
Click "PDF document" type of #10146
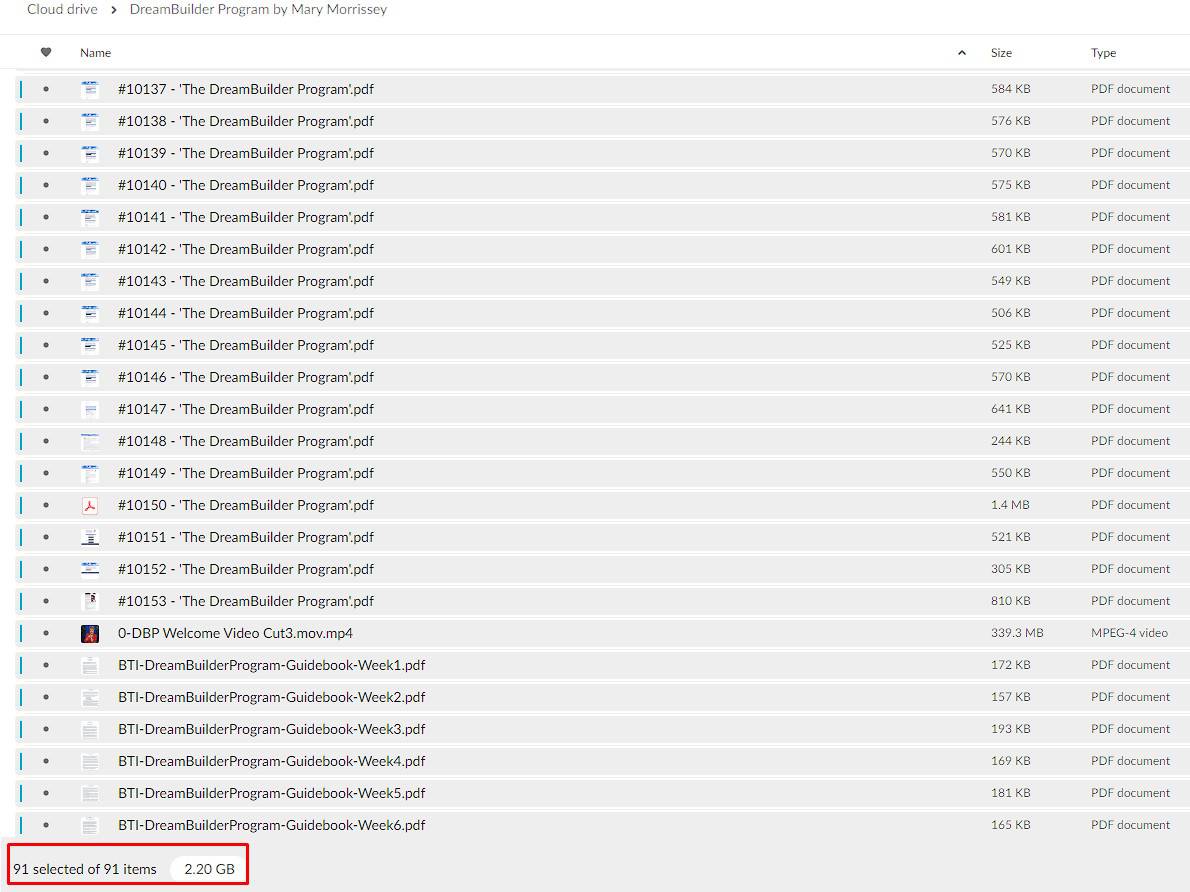pos(1131,377)
